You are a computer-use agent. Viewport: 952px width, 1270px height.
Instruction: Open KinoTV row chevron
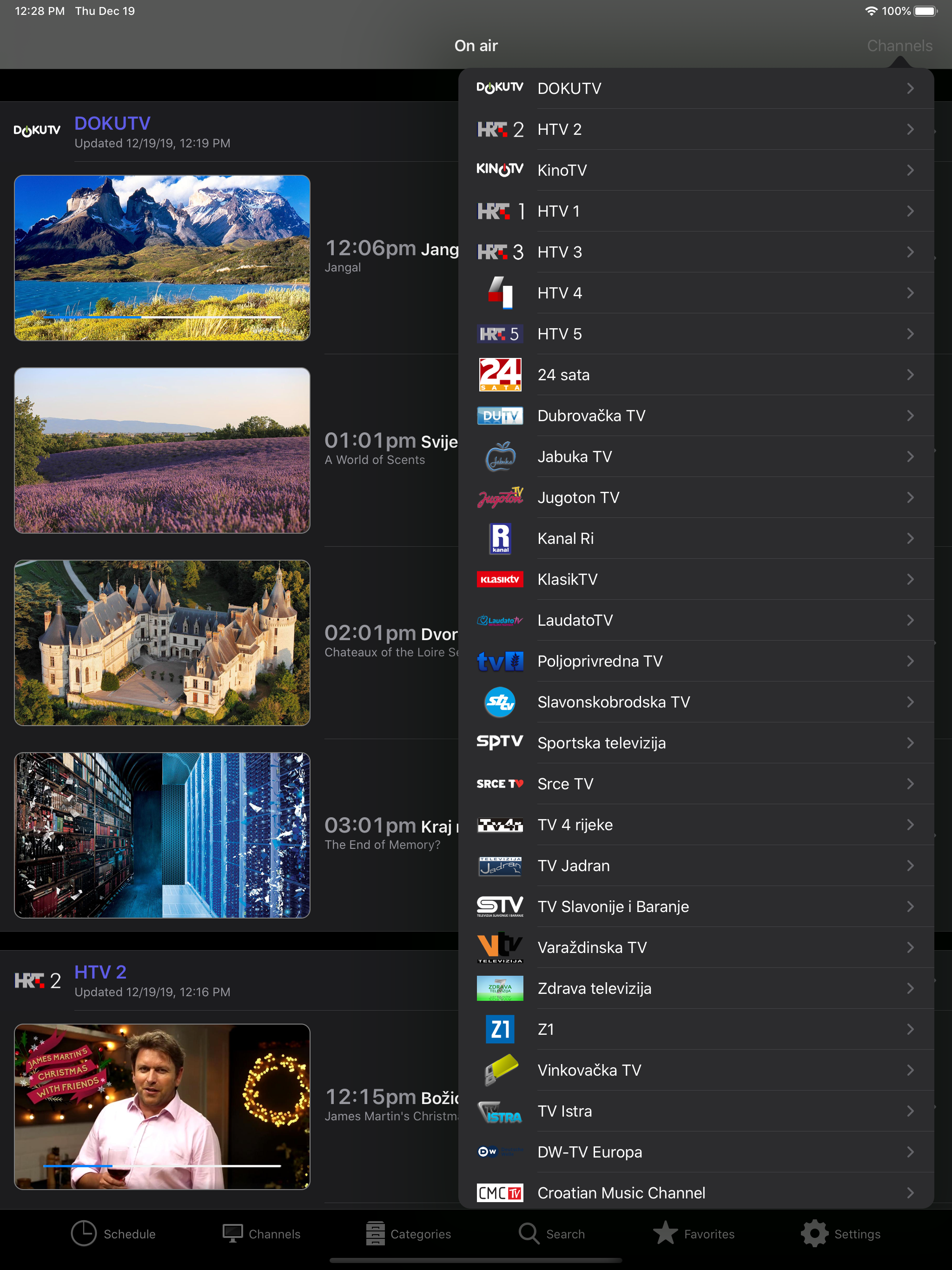tap(910, 170)
